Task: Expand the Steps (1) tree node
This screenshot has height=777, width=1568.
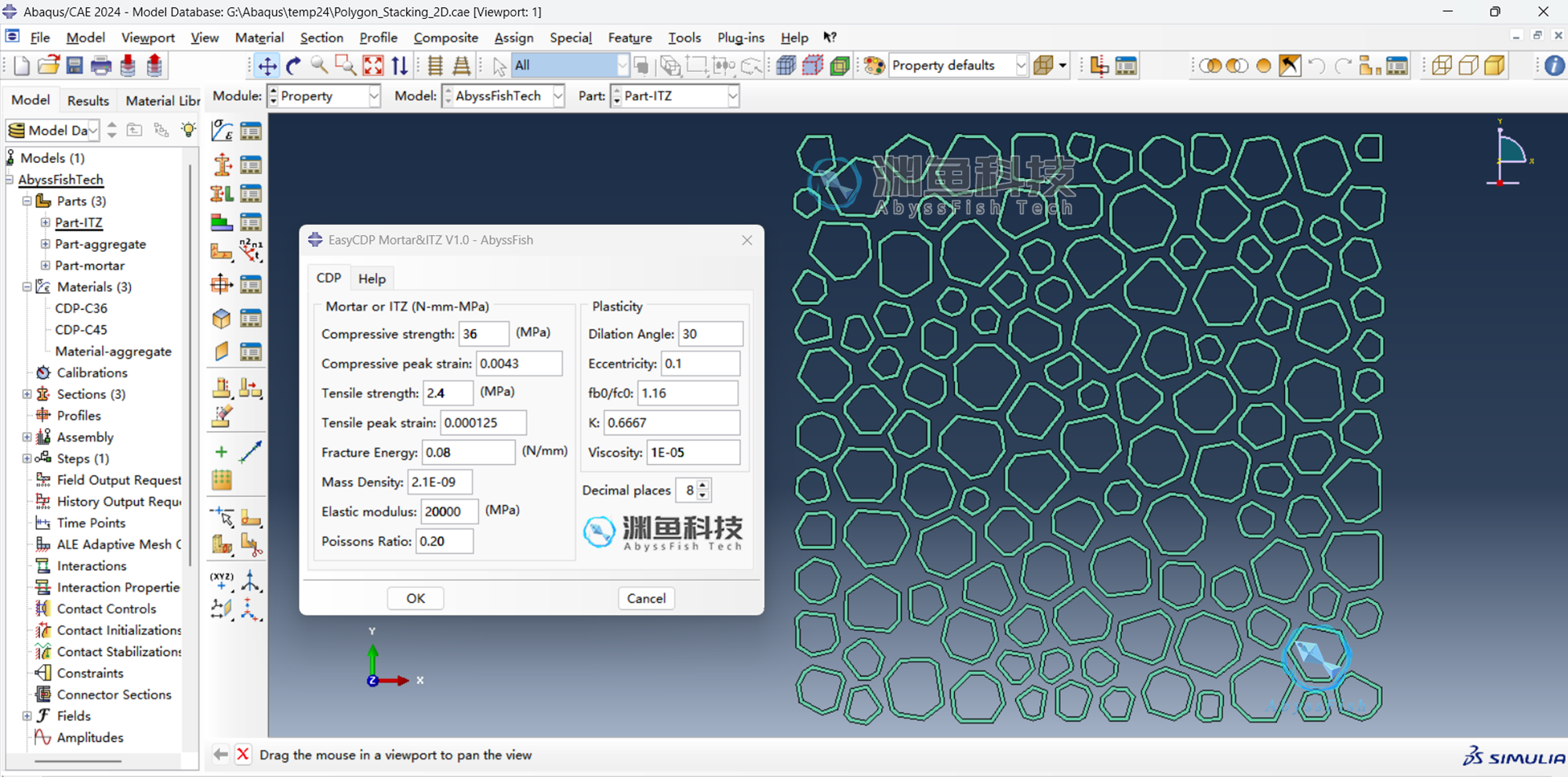Action: [27, 459]
